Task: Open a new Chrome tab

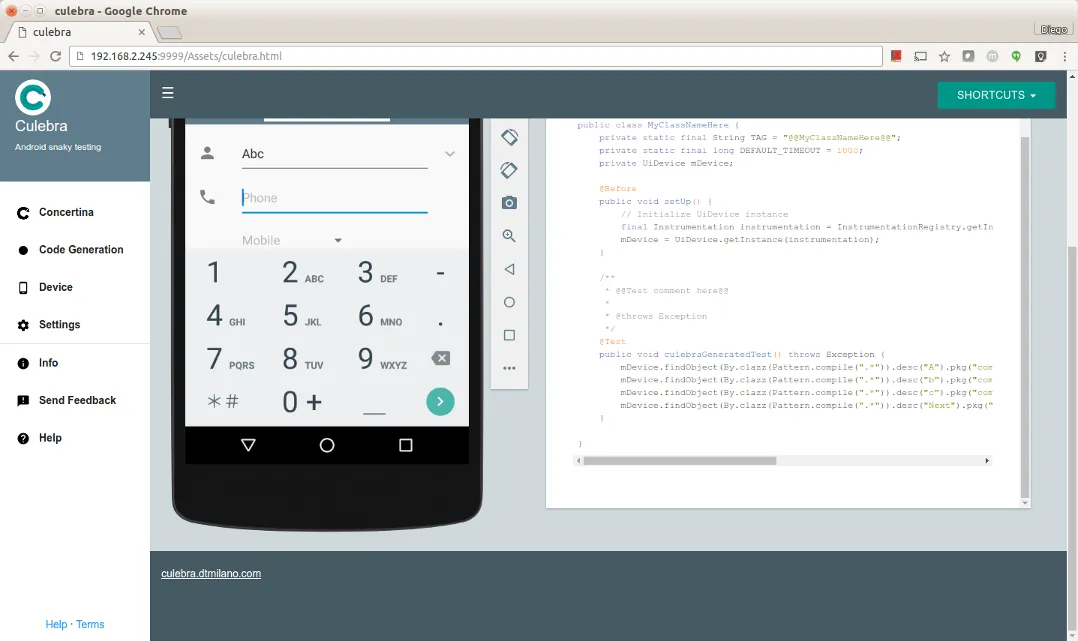Action: click(169, 32)
